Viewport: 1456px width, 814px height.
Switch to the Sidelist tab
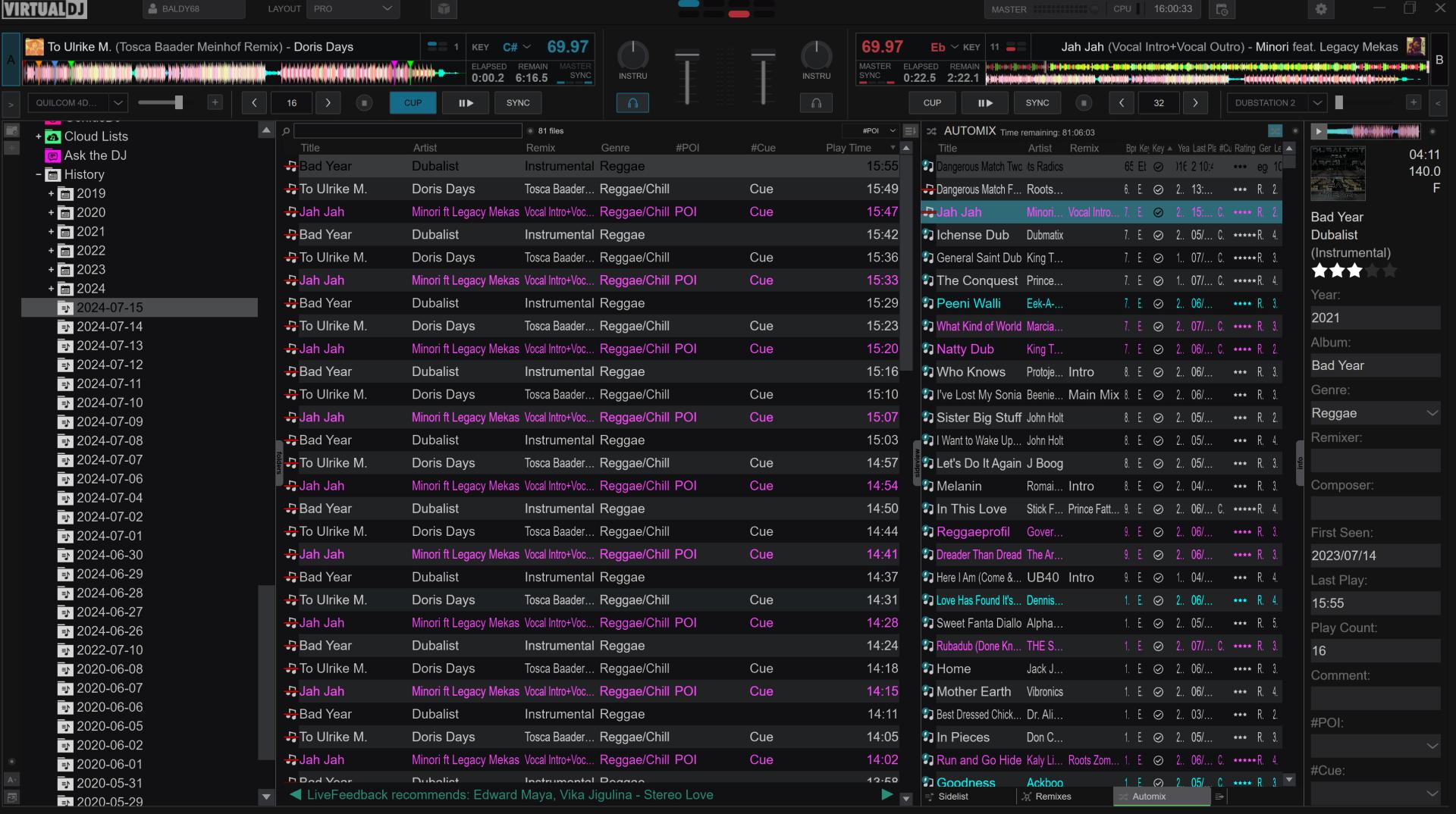tap(952, 797)
